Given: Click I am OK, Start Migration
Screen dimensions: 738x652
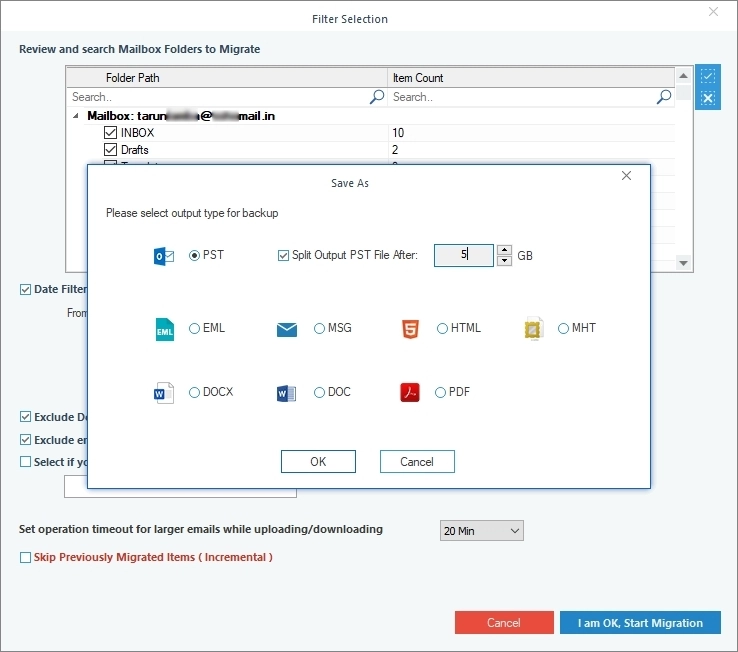Looking at the screenshot, I should (x=640, y=622).
